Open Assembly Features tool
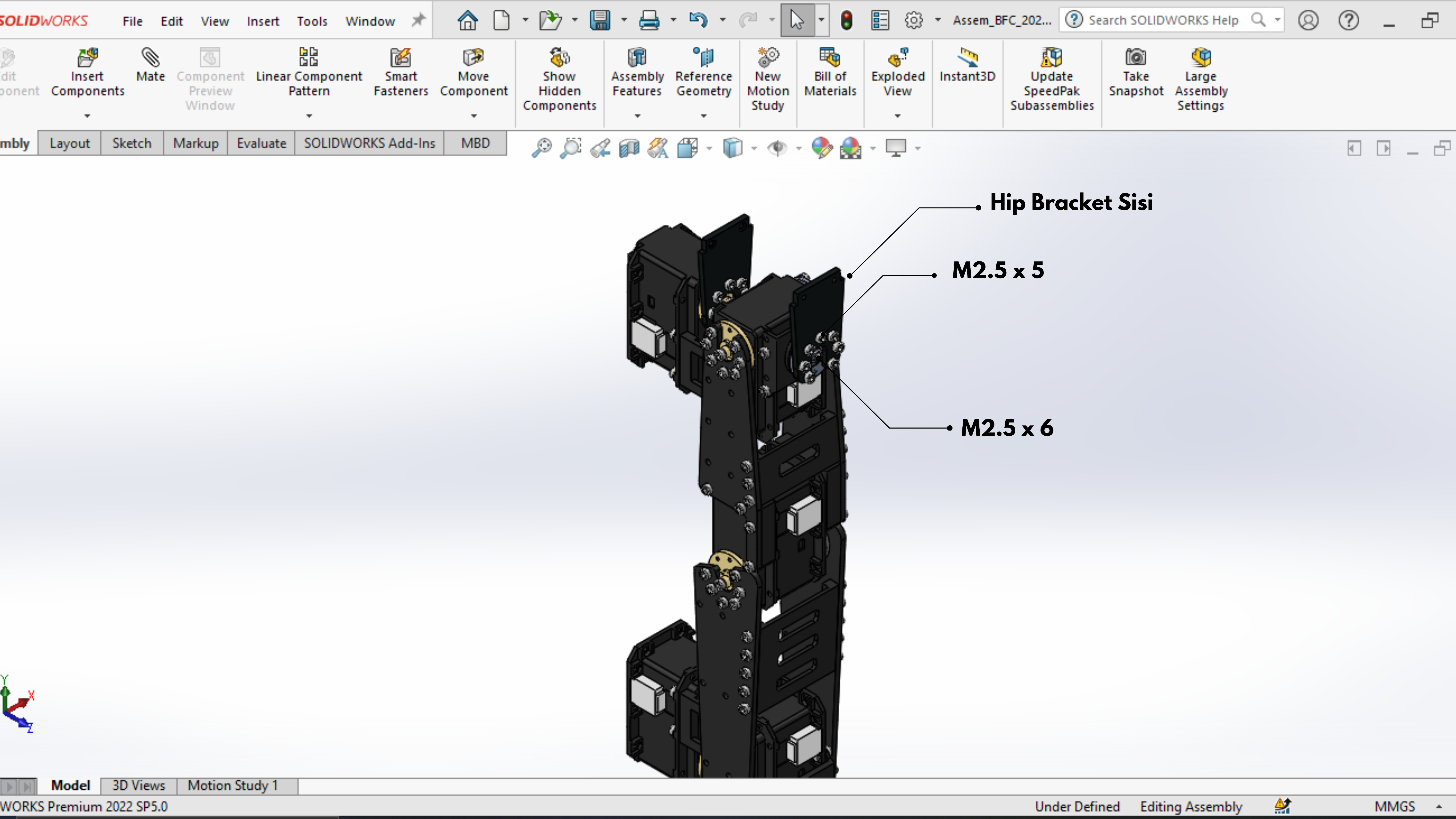This screenshot has height=819, width=1456. click(637, 72)
